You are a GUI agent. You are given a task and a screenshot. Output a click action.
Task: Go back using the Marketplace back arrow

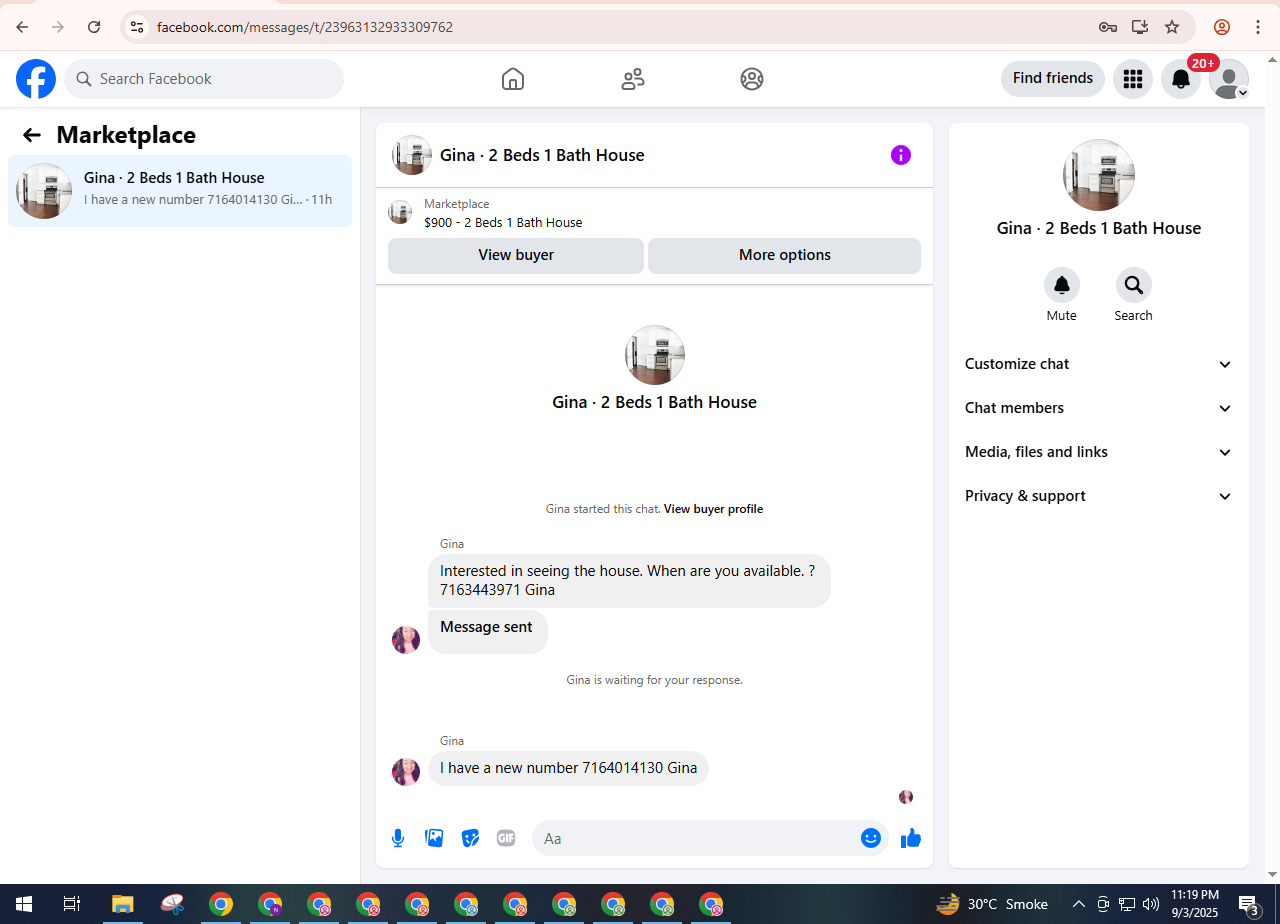pos(32,135)
